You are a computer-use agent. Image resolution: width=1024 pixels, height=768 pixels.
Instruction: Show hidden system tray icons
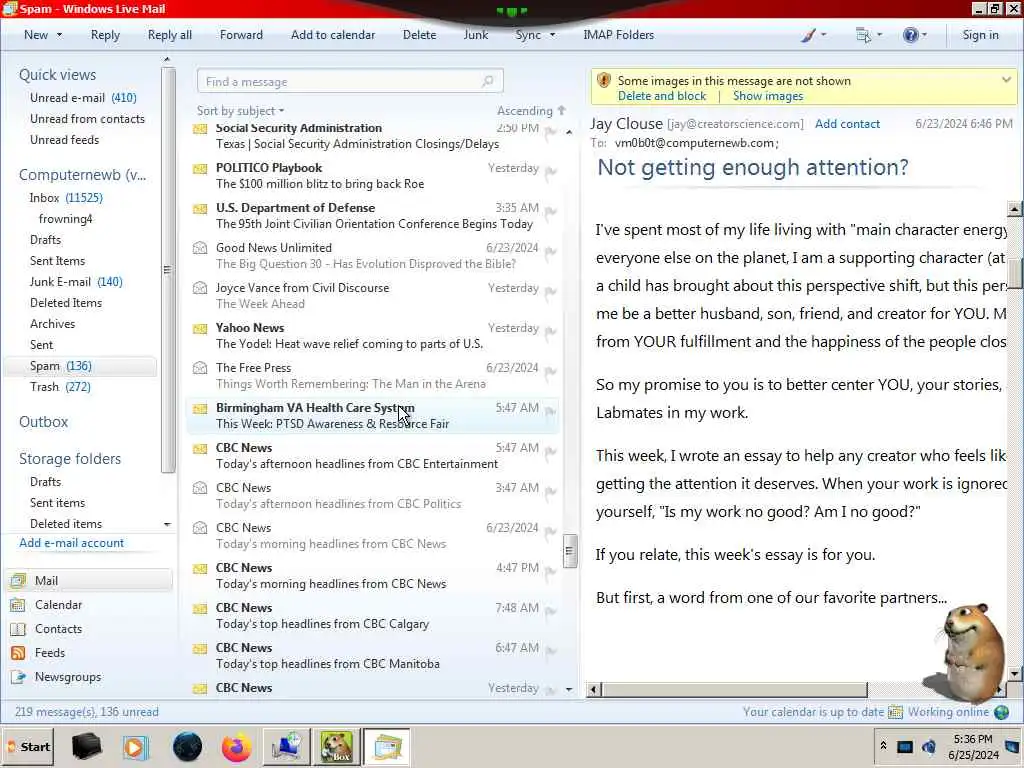point(883,746)
